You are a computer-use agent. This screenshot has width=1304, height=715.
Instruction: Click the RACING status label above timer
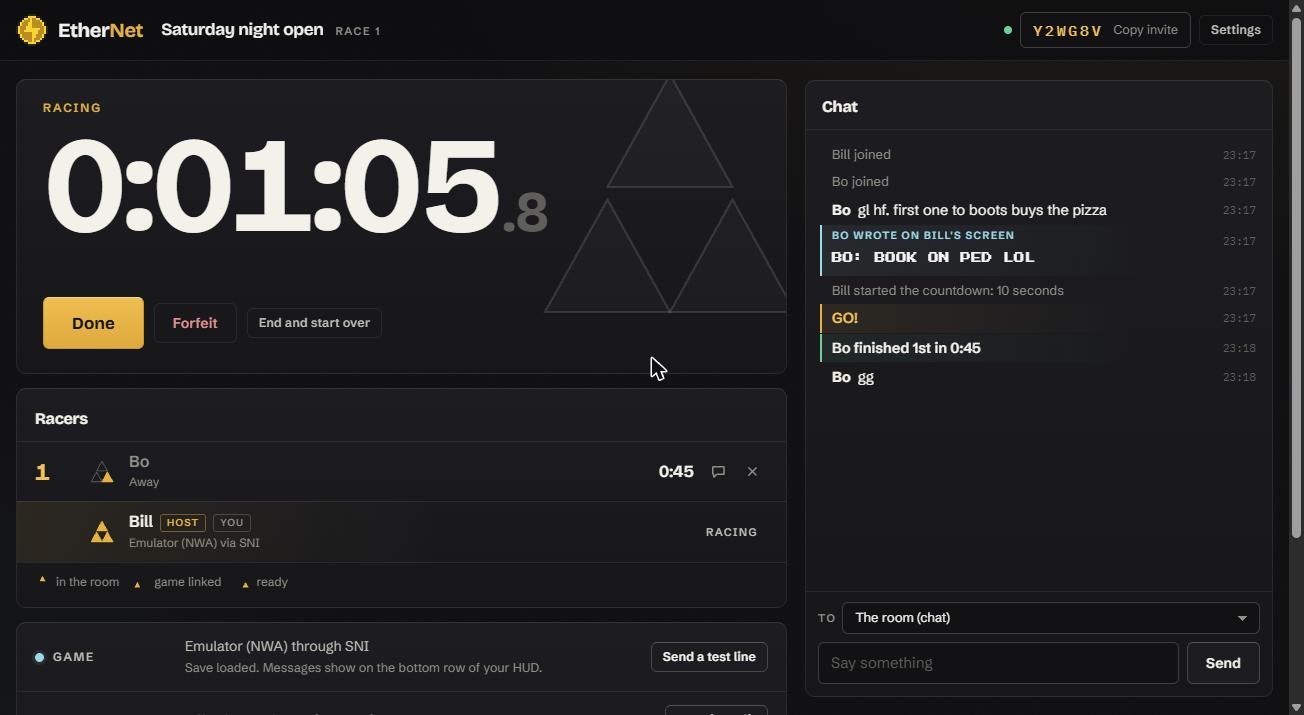click(x=72, y=108)
